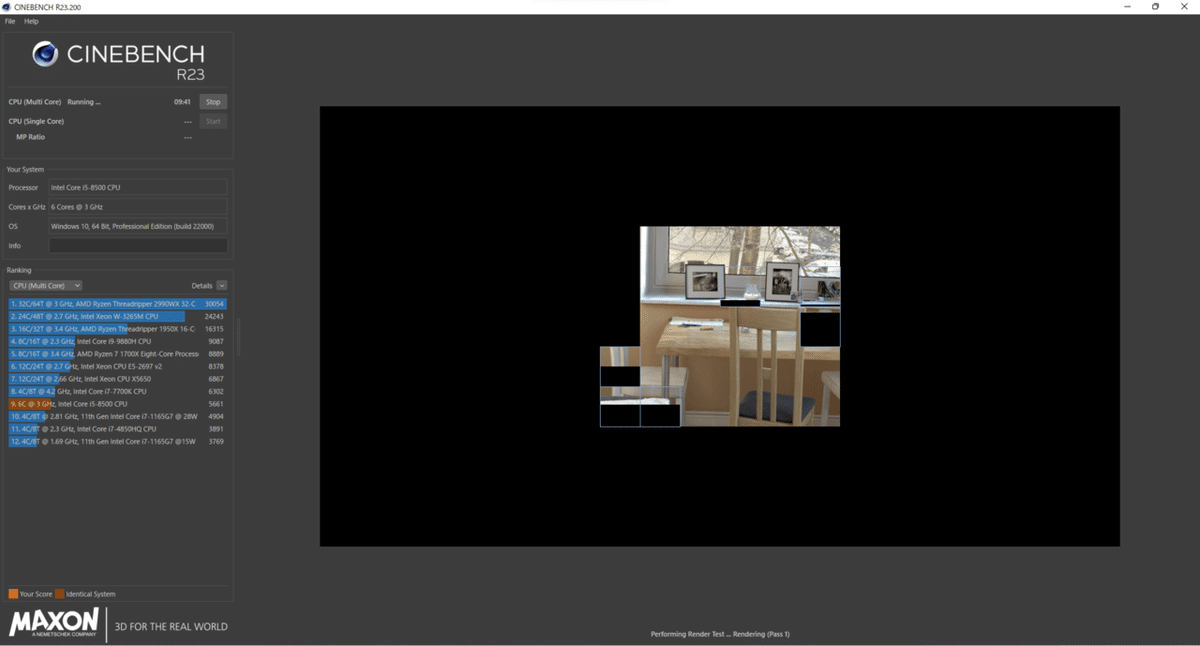Click the Your Score orange legend swatch
1200x646 pixels.
[13, 594]
